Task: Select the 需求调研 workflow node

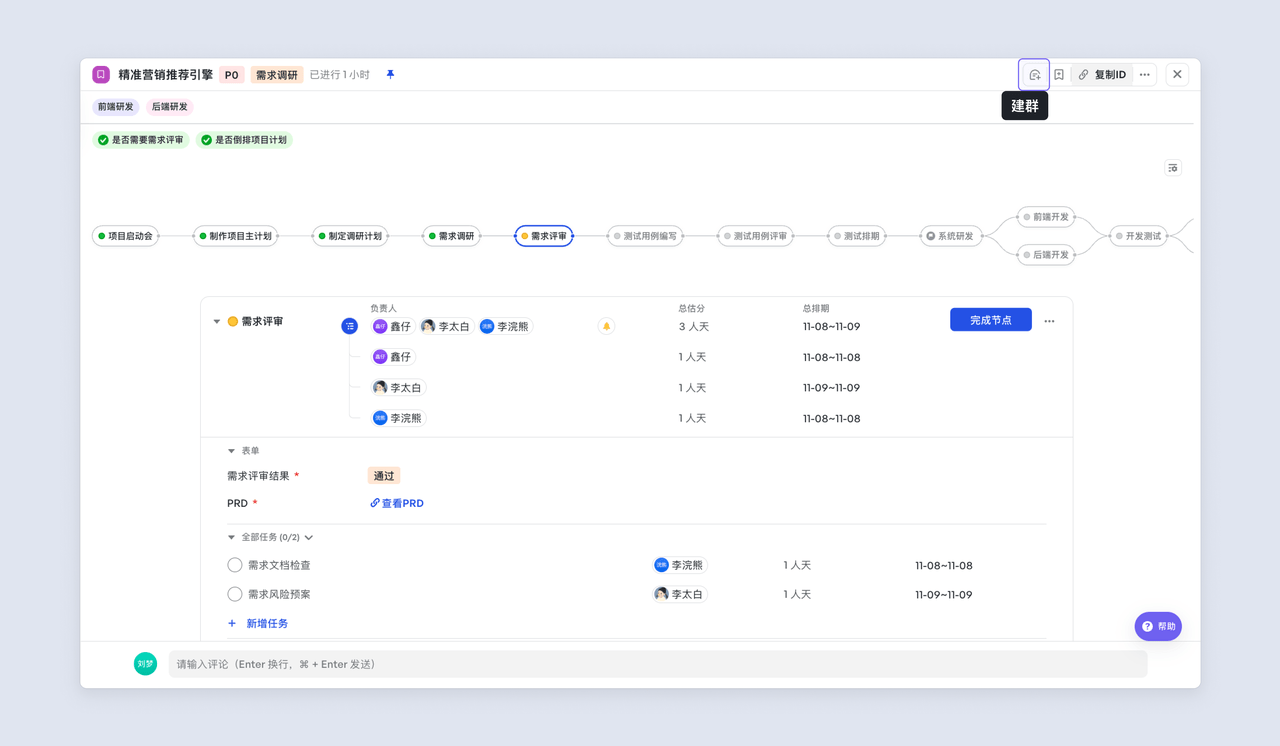Action: pyautogui.click(x=451, y=236)
